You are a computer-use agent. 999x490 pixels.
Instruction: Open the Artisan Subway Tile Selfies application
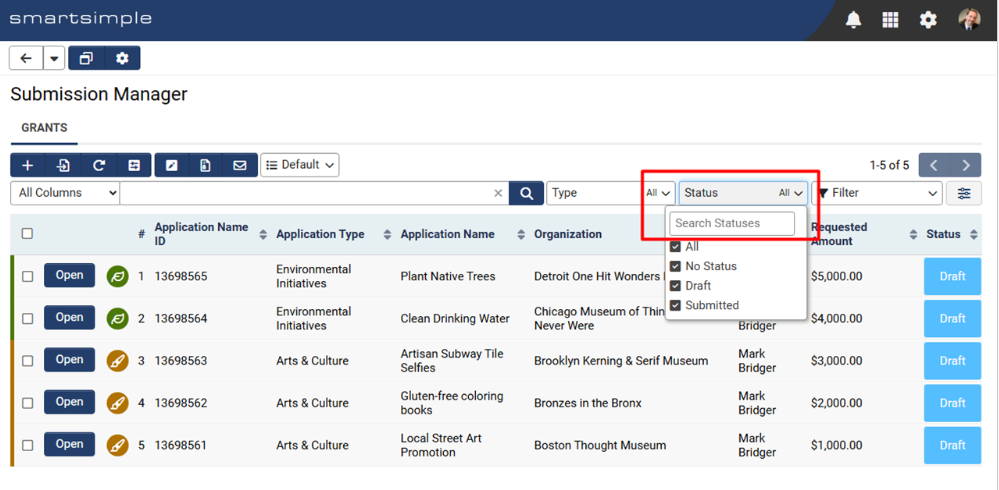69,359
